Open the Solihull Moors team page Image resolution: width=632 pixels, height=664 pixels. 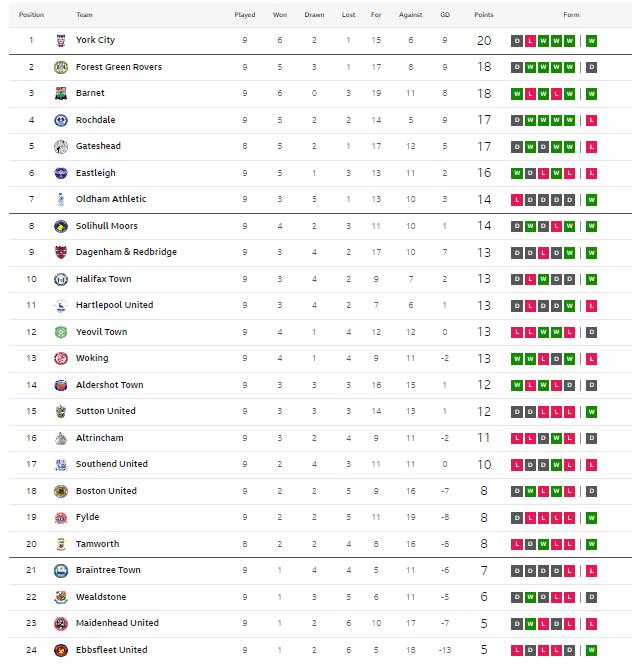pos(104,226)
